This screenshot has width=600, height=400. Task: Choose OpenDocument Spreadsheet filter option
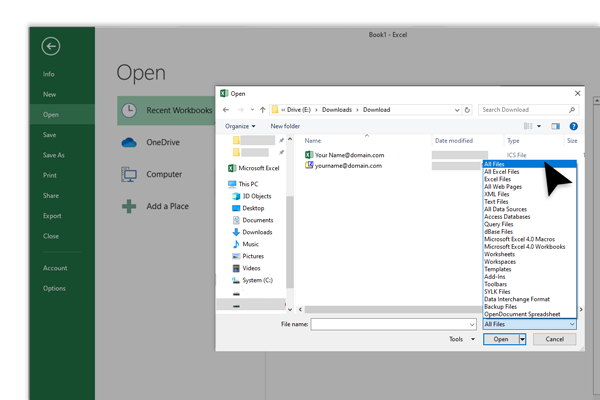(522, 314)
